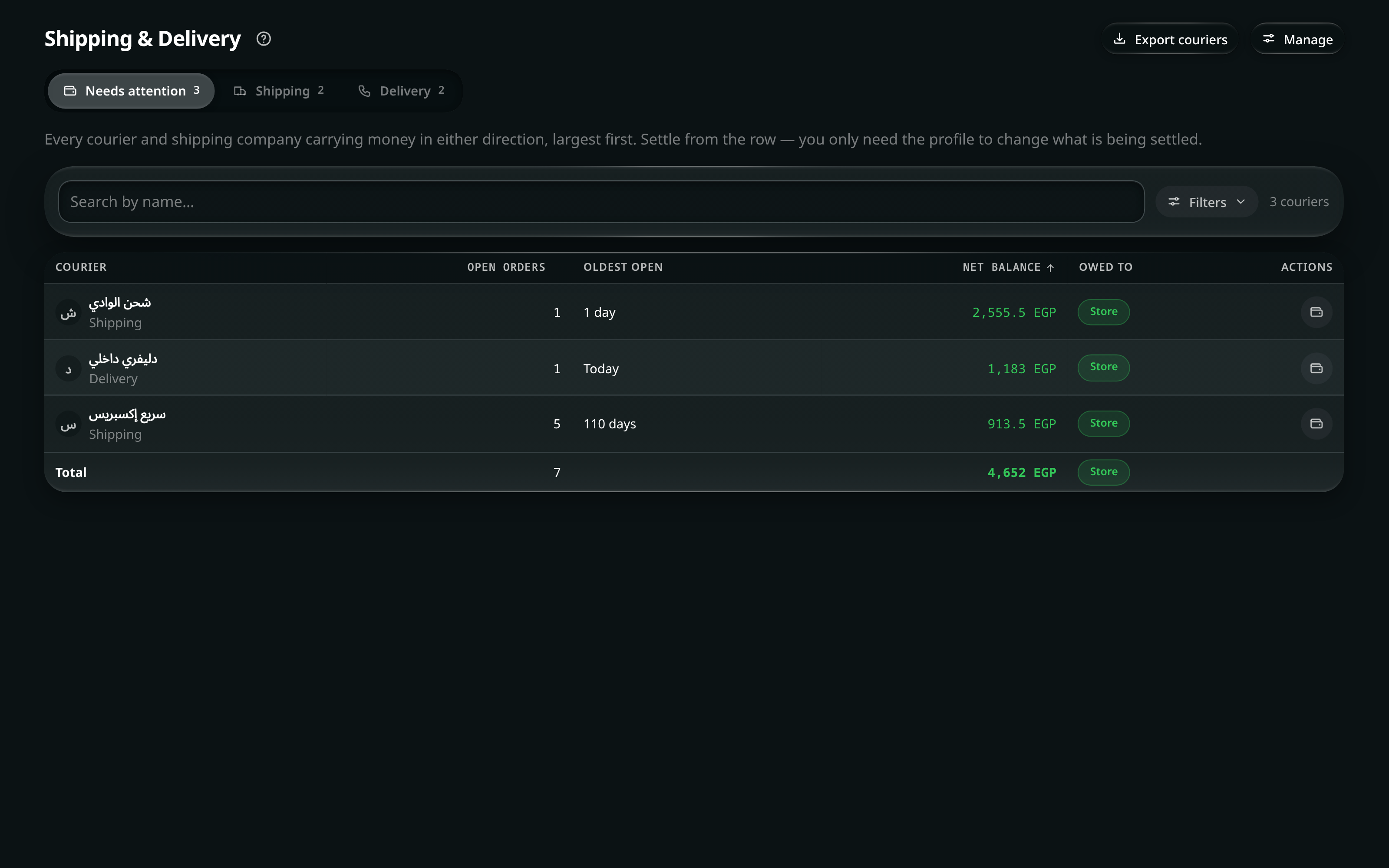
Task: Expand the Filters dropdown
Action: 1206,202
